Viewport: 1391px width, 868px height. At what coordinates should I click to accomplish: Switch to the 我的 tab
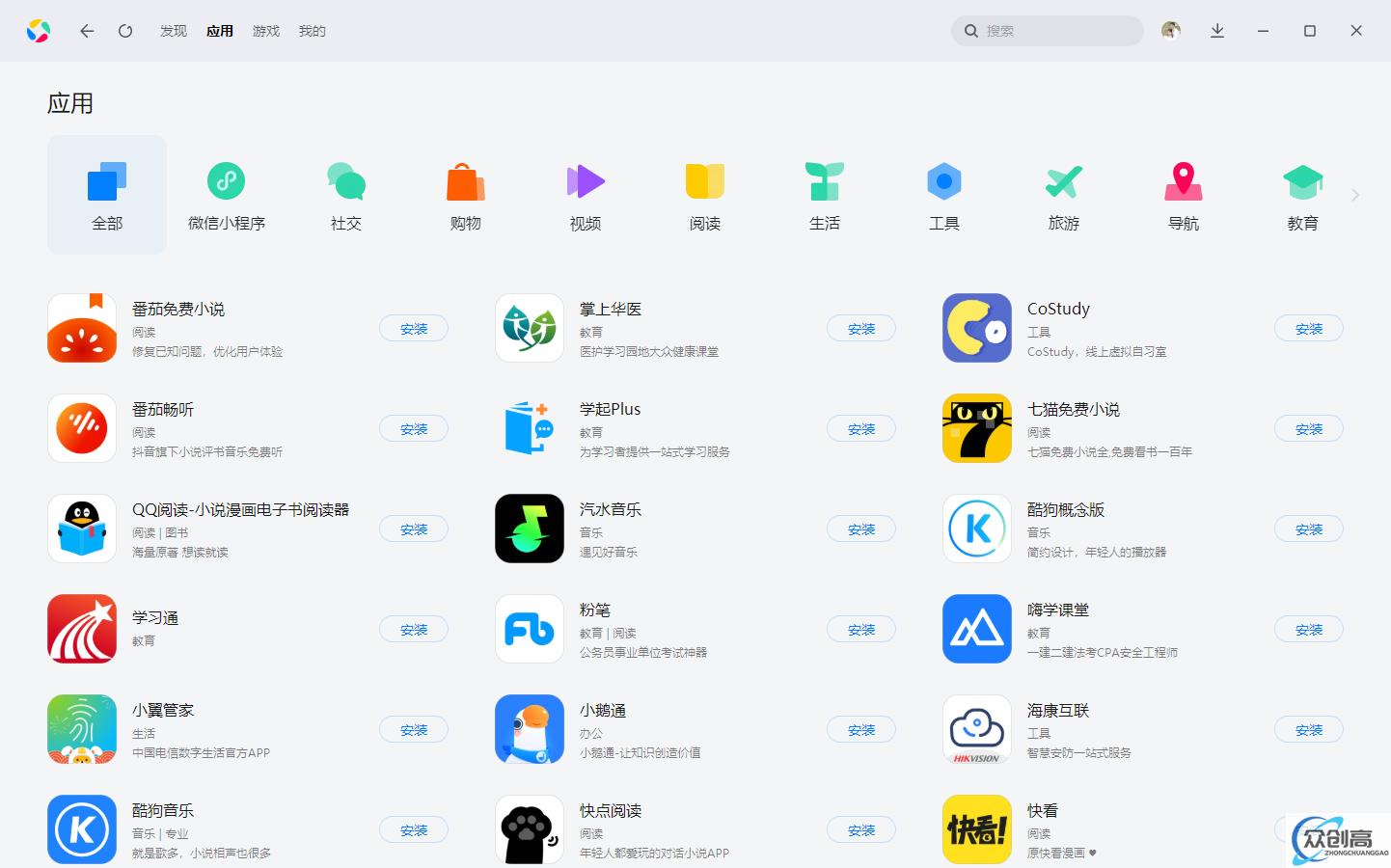[313, 31]
